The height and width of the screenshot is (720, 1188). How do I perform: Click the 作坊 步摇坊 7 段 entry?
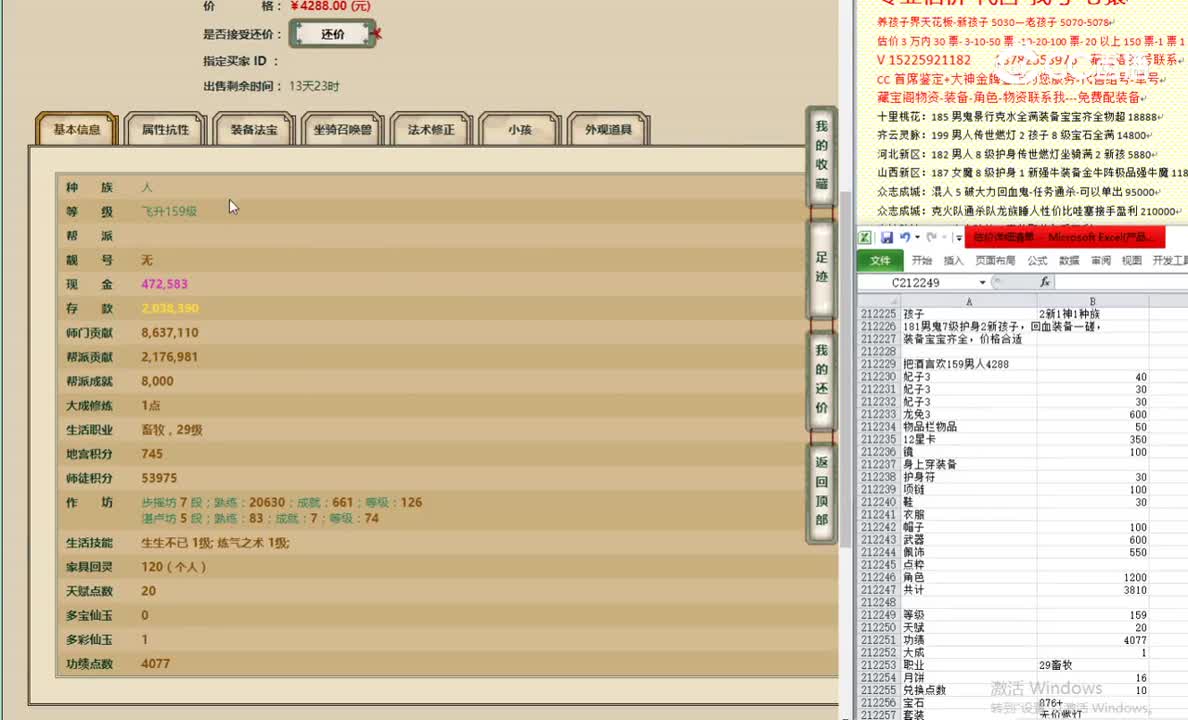point(282,502)
